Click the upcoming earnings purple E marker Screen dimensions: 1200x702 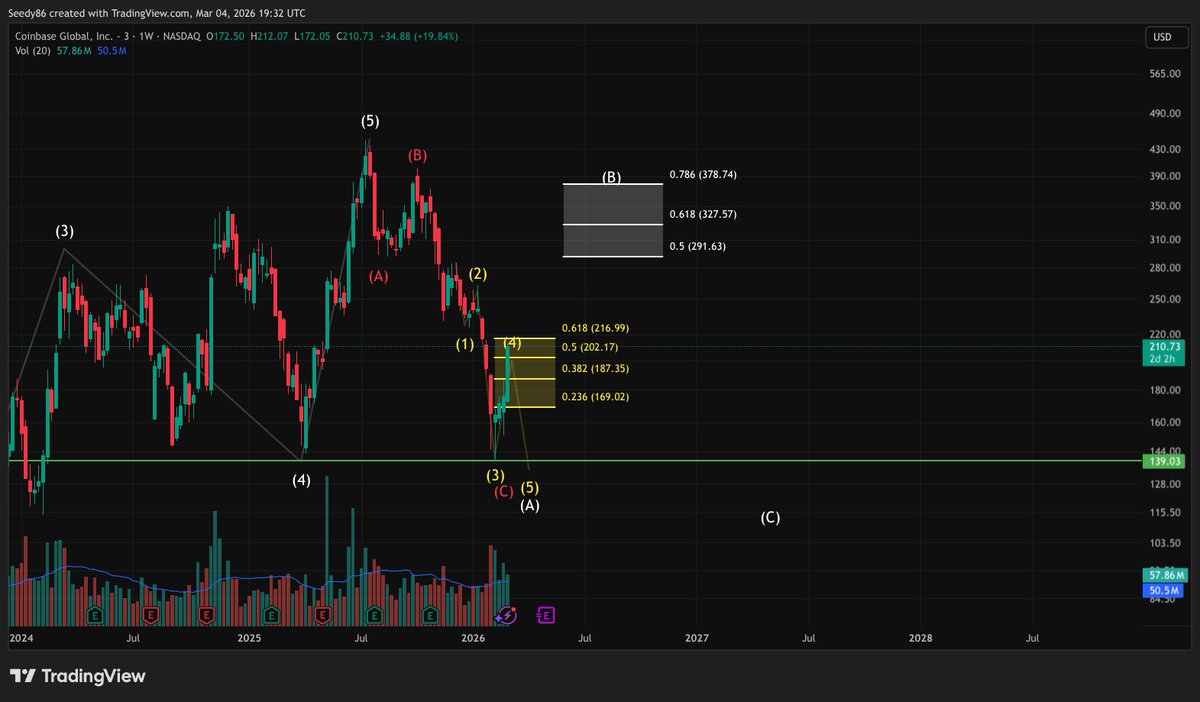pyautogui.click(x=548, y=615)
